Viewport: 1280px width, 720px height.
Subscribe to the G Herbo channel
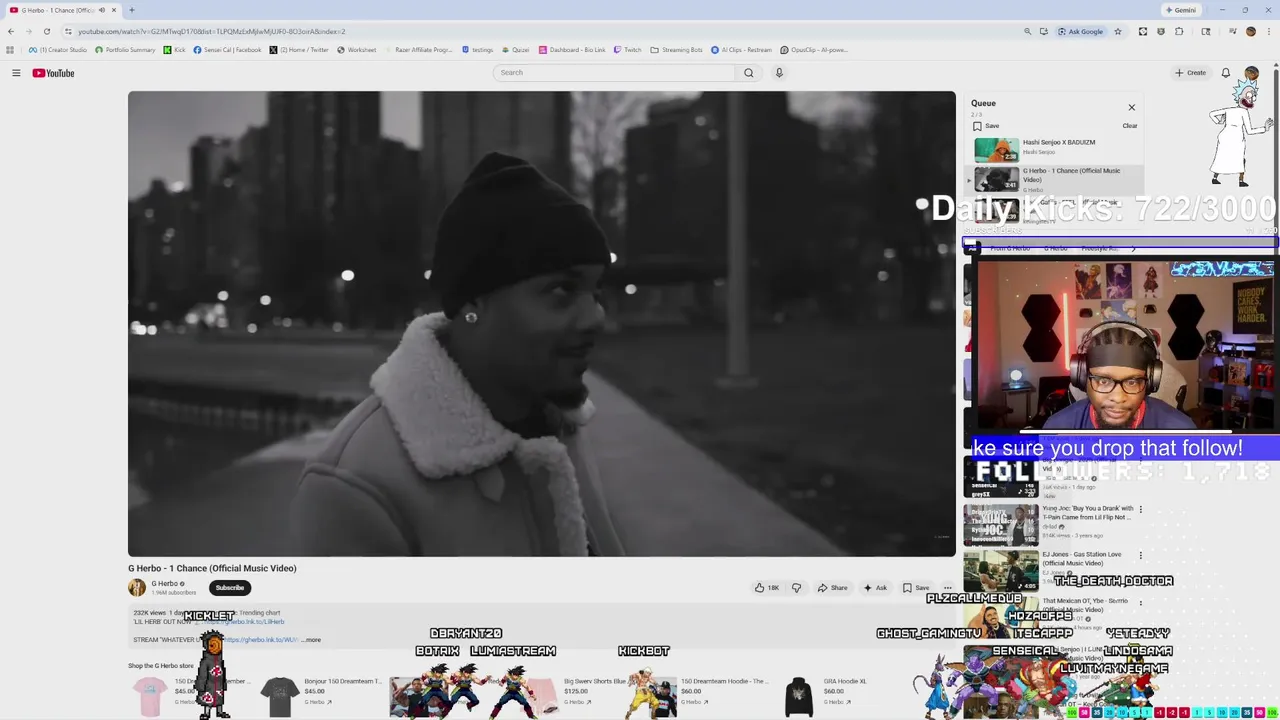coord(229,588)
